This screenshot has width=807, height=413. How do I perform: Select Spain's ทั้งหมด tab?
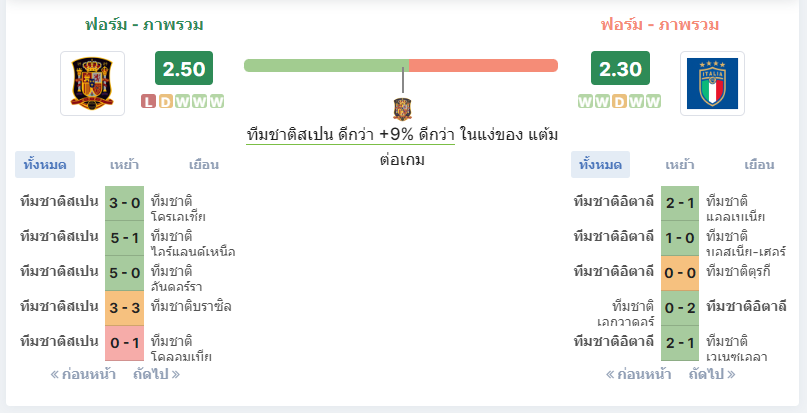click(x=45, y=165)
